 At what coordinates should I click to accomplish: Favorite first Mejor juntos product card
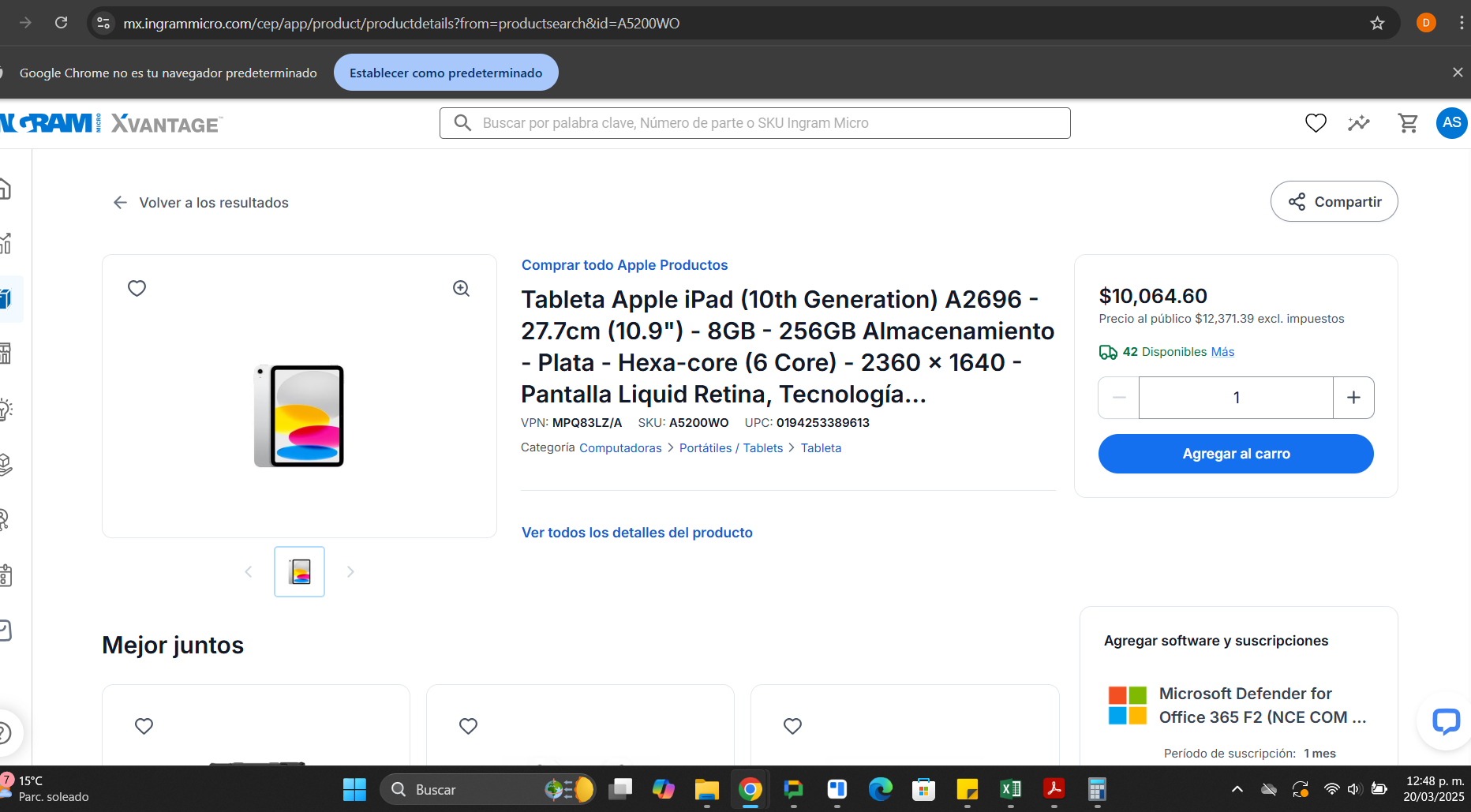click(x=144, y=726)
